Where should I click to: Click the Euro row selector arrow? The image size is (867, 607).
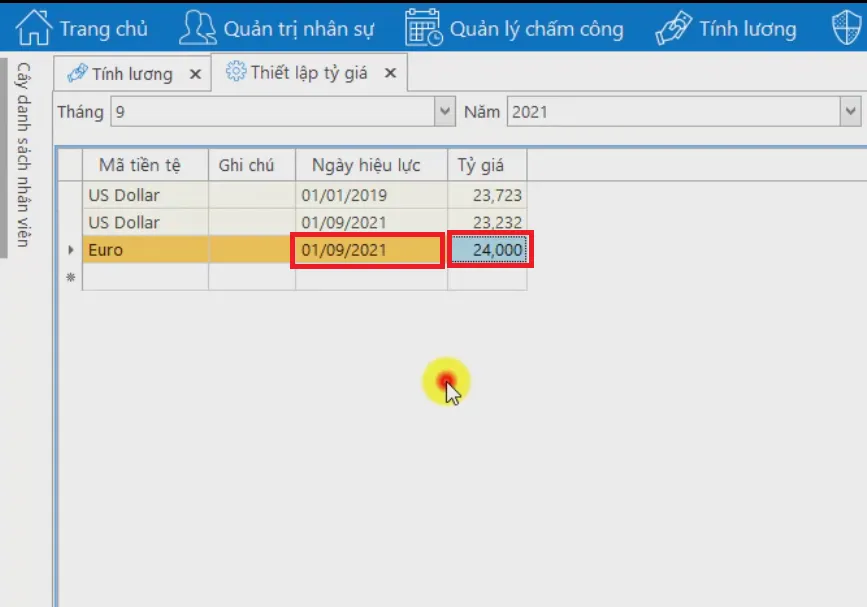click(x=71, y=250)
